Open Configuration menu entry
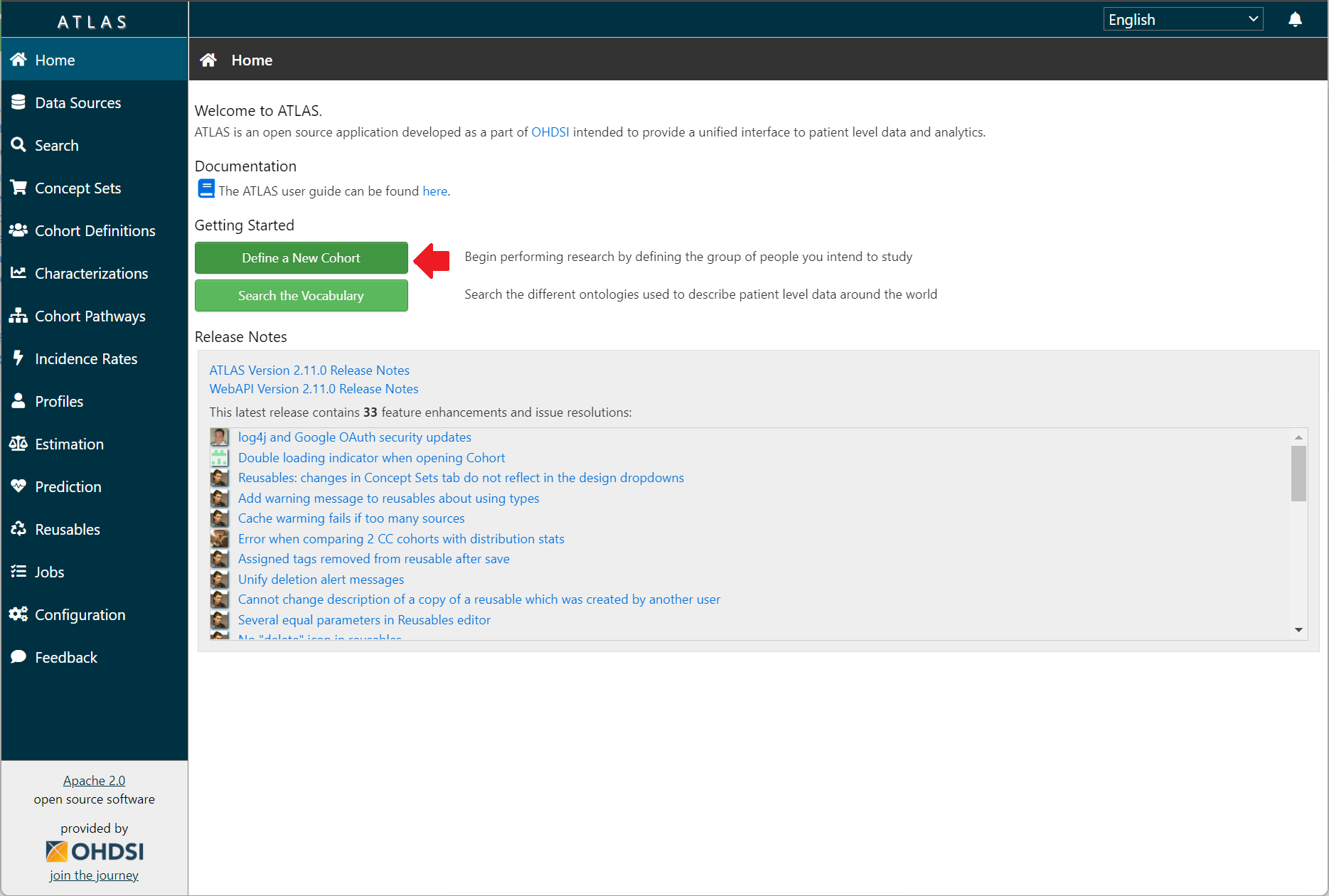 [95, 614]
